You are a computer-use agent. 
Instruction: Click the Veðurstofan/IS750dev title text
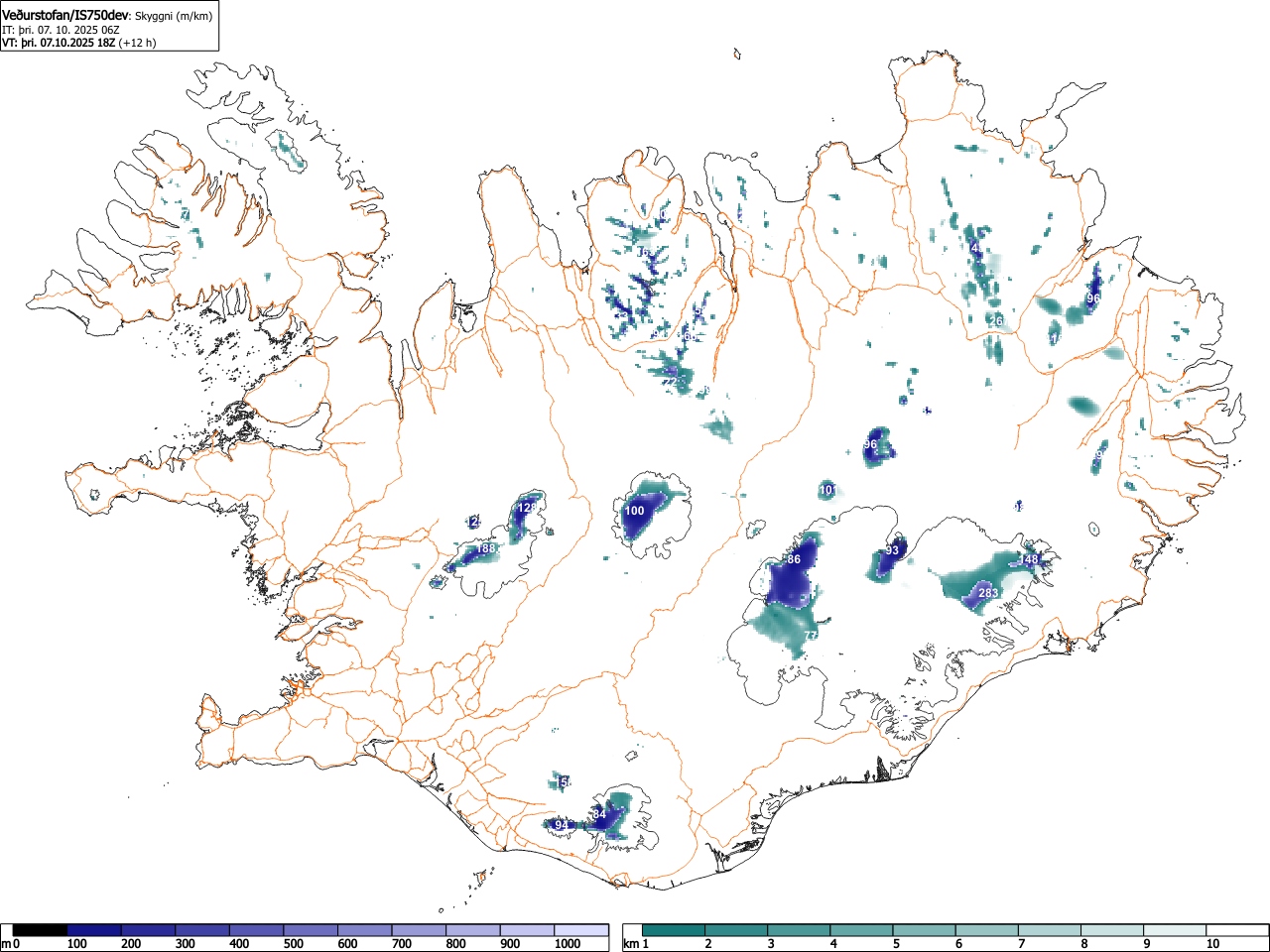click(65, 15)
